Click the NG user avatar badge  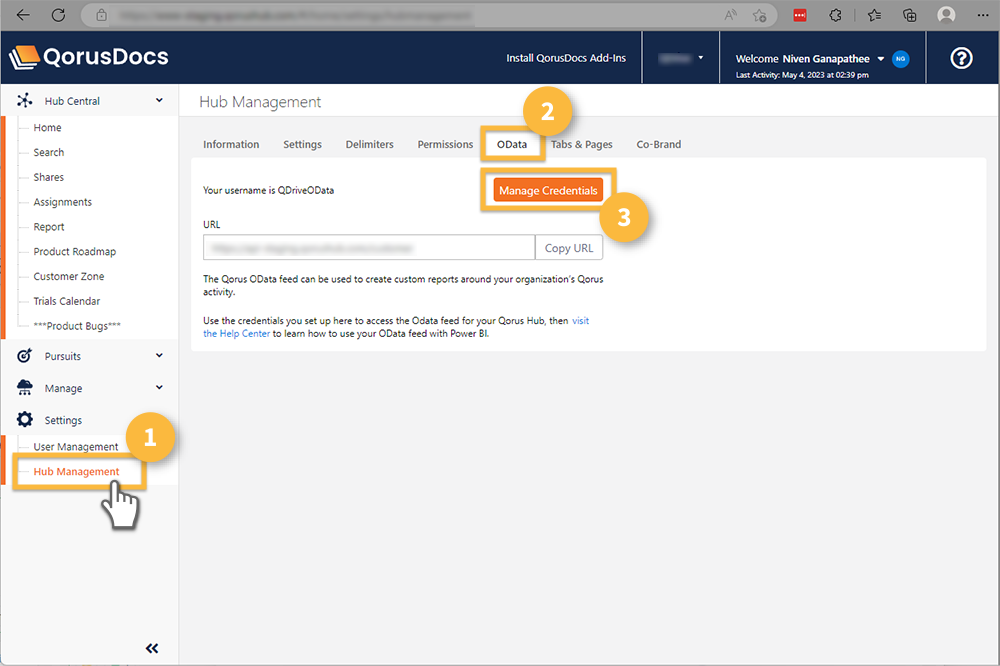coord(901,59)
